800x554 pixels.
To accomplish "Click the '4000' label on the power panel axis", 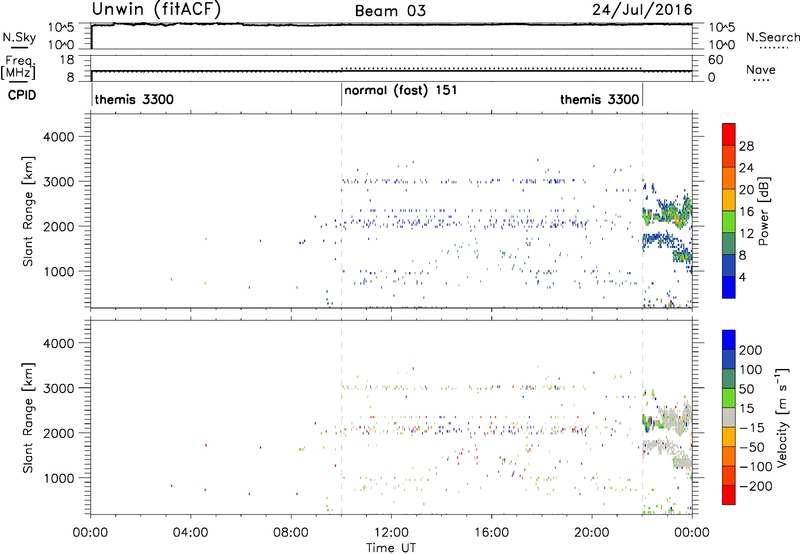I will (58, 137).
